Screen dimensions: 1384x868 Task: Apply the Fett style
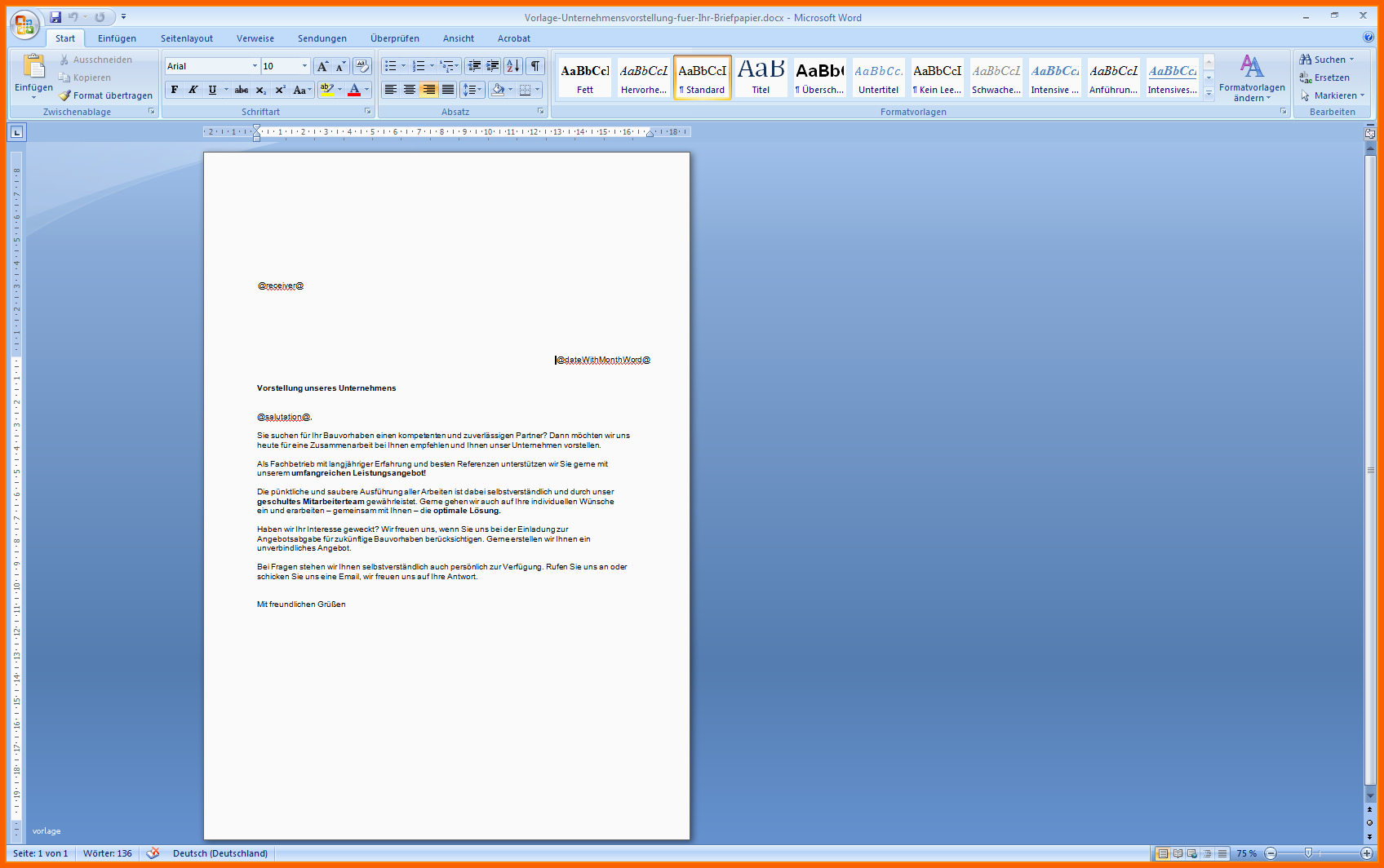tap(585, 77)
